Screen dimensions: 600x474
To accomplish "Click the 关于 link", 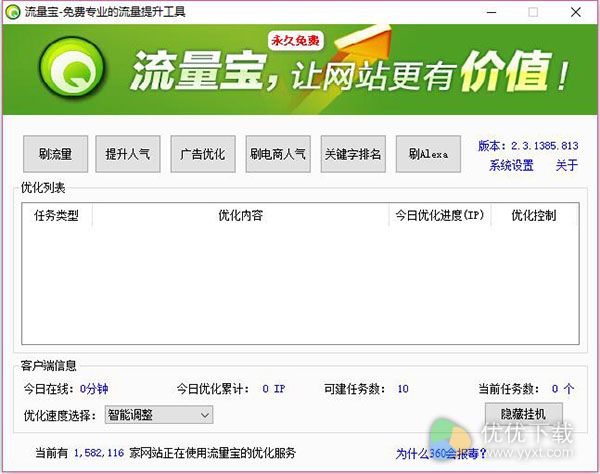I will pos(567,165).
